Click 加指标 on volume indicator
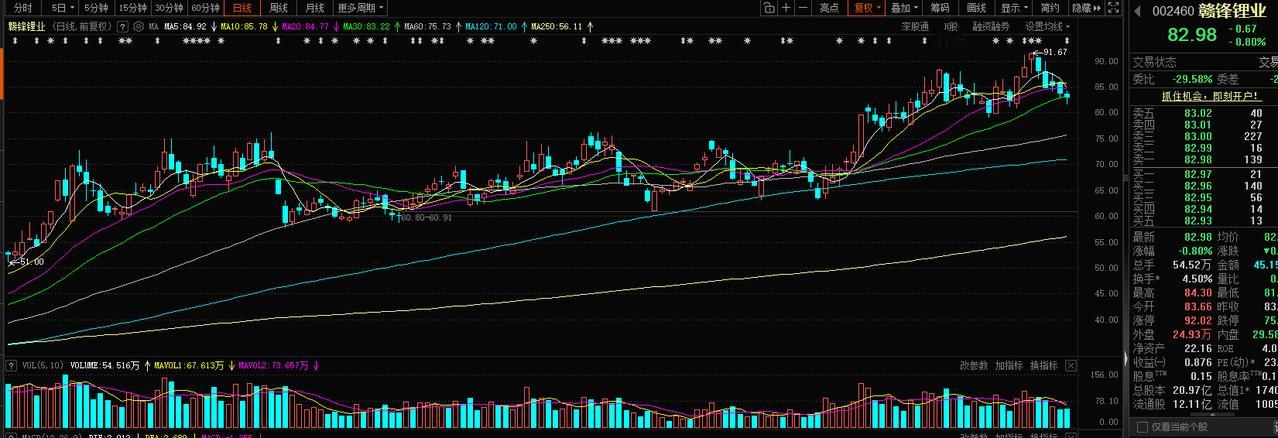This screenshot has width=1278, height=438. pos(1008,366)
